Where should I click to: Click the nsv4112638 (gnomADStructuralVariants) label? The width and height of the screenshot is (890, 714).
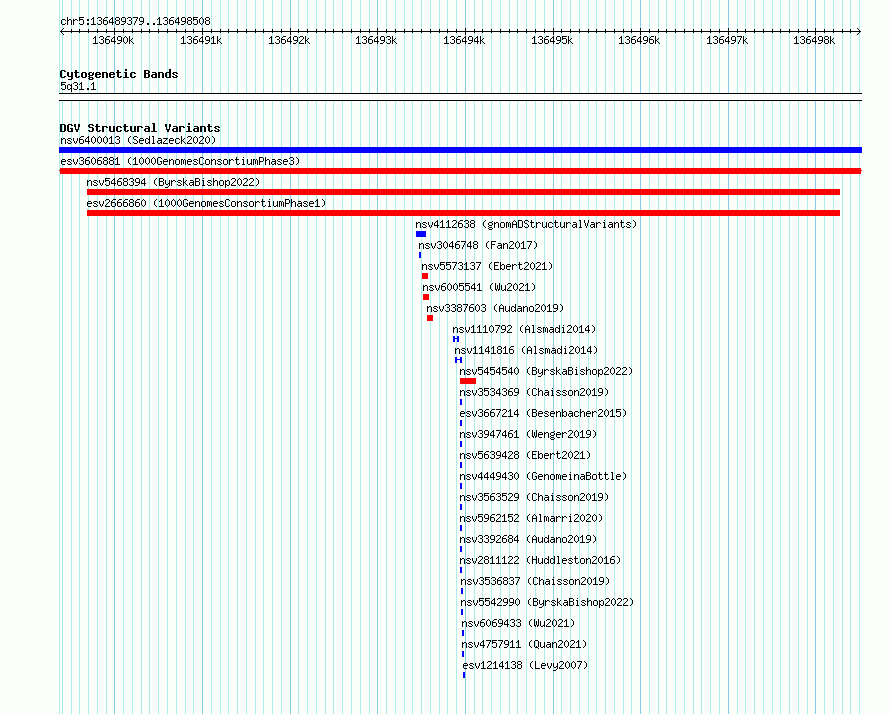(x=526, y=224)
